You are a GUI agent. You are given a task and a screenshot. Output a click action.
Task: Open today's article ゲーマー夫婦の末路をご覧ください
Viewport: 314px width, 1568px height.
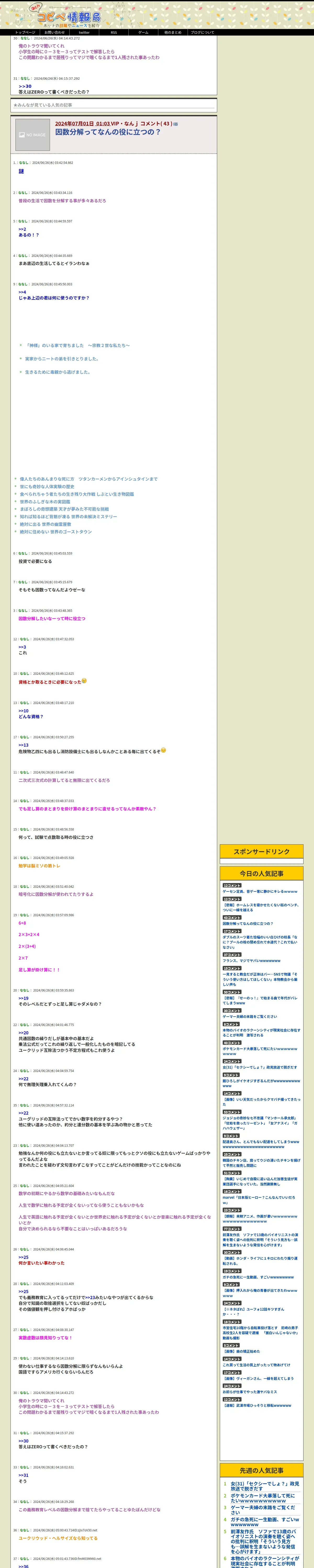250,1017
